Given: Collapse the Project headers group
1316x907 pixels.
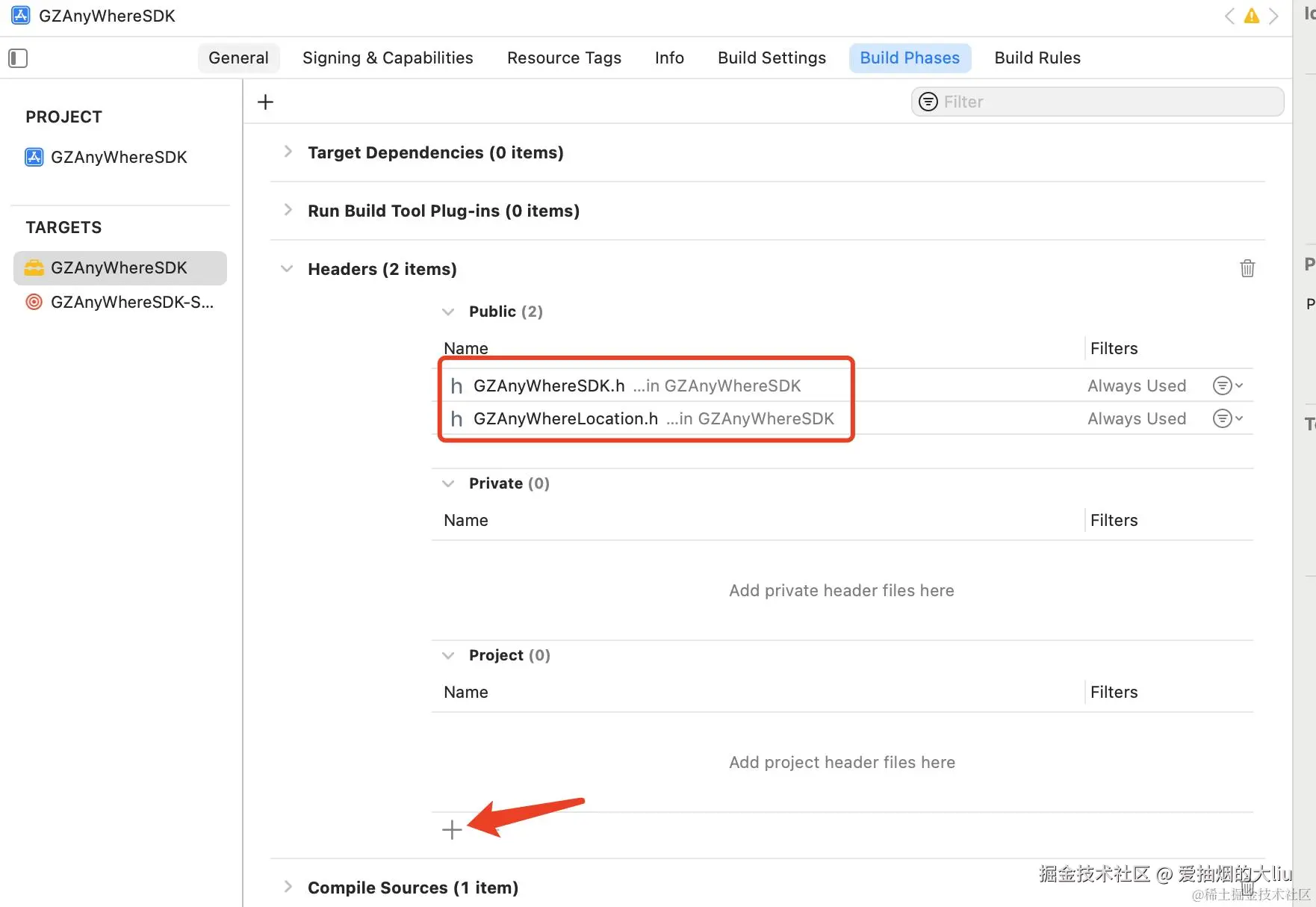Looking at the screenshot, I should [448, 655].
